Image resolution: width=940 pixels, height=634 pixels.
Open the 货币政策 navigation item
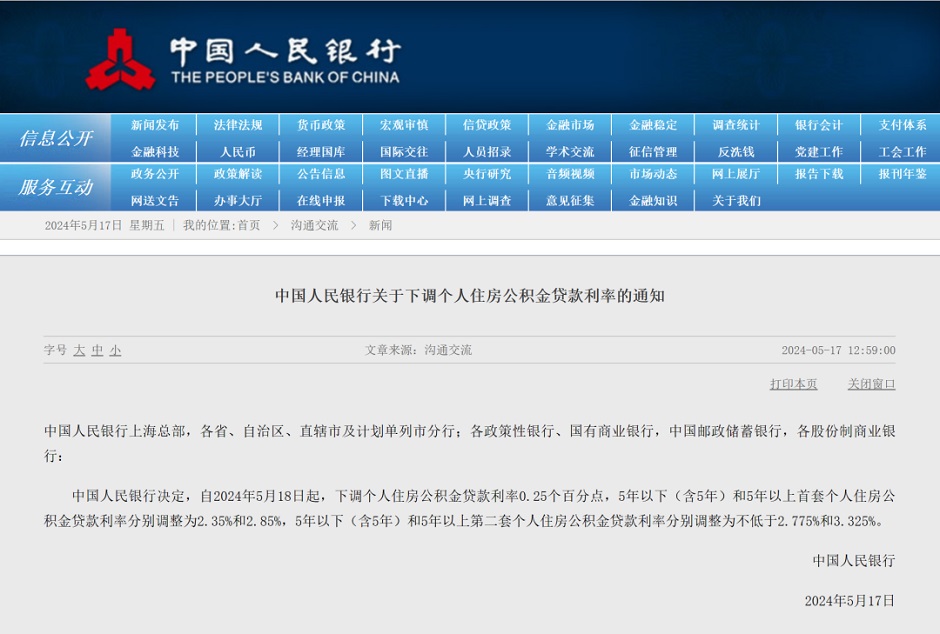pos(320,125)
